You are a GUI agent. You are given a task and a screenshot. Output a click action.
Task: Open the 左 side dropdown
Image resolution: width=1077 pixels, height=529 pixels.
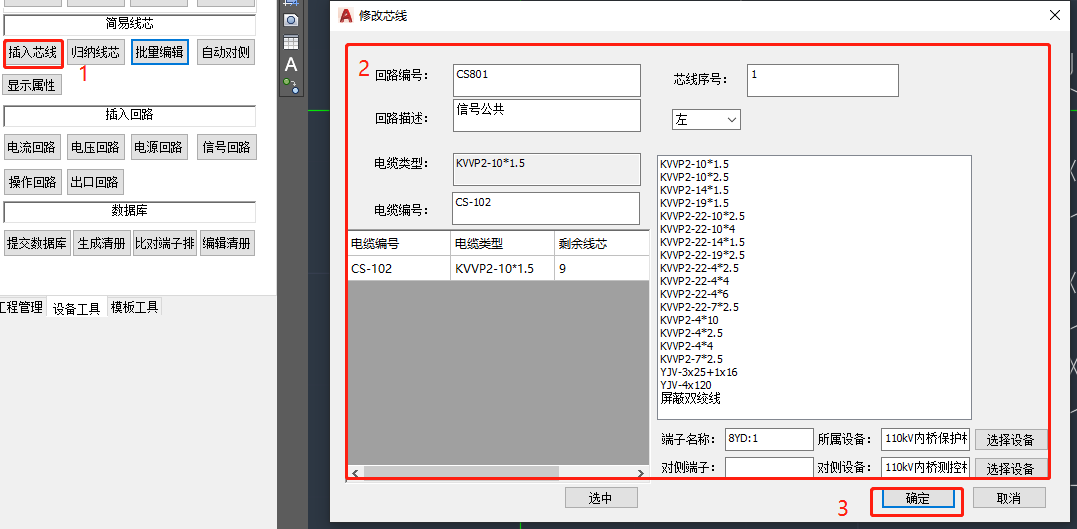pos(706,120)
